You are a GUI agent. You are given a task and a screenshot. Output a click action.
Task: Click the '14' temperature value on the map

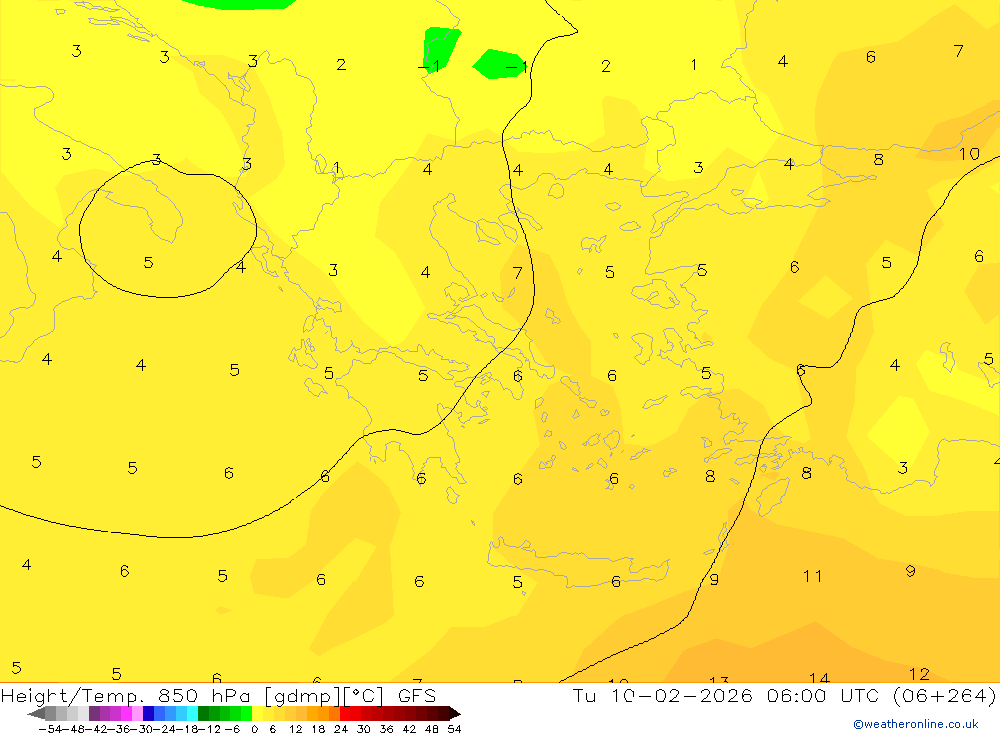pyautogui.click(x=819, y=678)
